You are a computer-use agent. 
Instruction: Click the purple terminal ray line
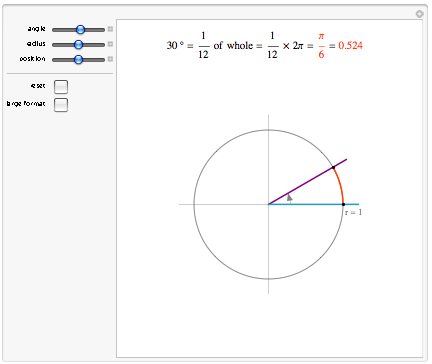click(308, 182)
